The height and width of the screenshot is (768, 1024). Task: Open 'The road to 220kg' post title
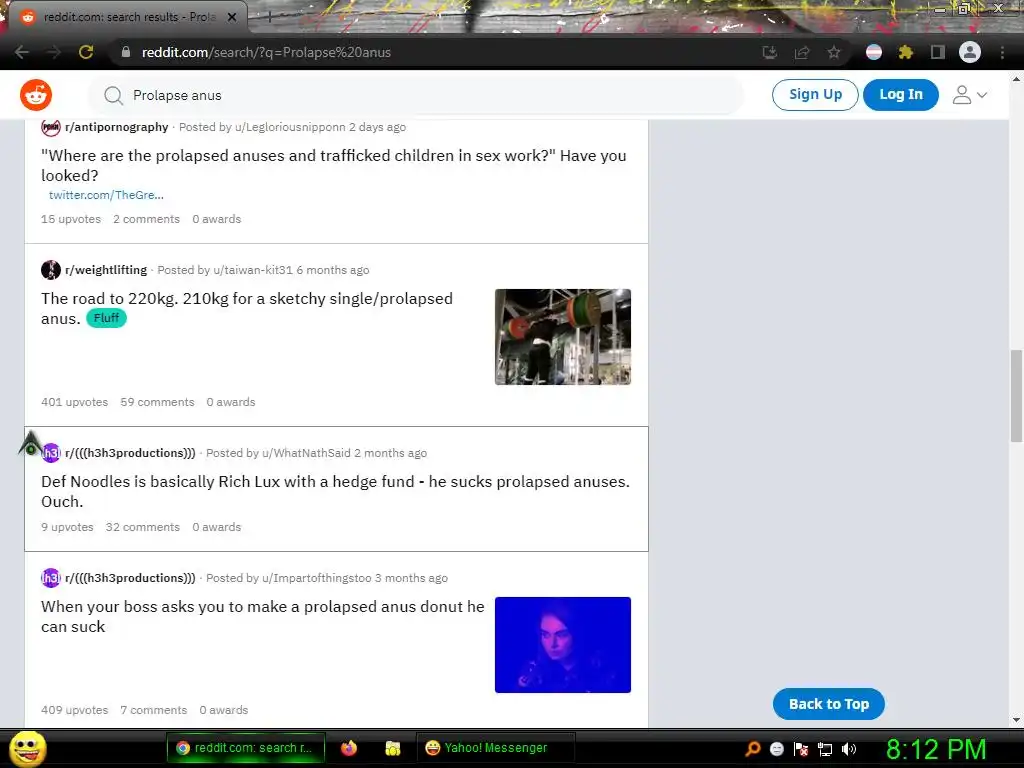(x=247, y=308)
